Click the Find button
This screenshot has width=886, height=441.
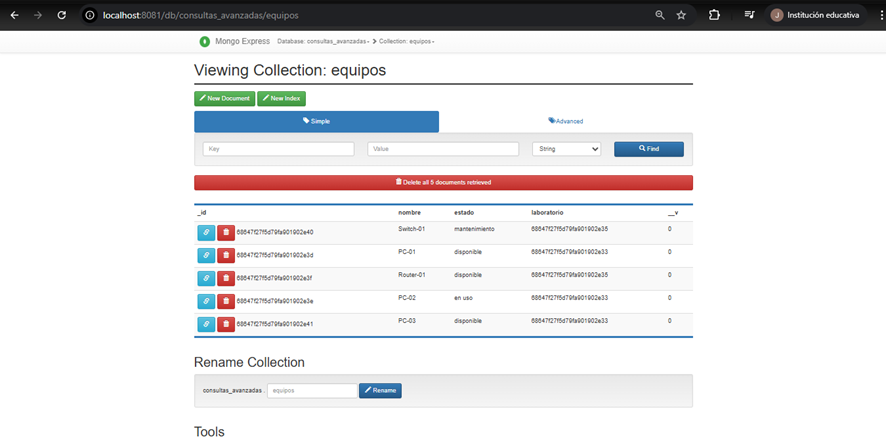point(649,149)
